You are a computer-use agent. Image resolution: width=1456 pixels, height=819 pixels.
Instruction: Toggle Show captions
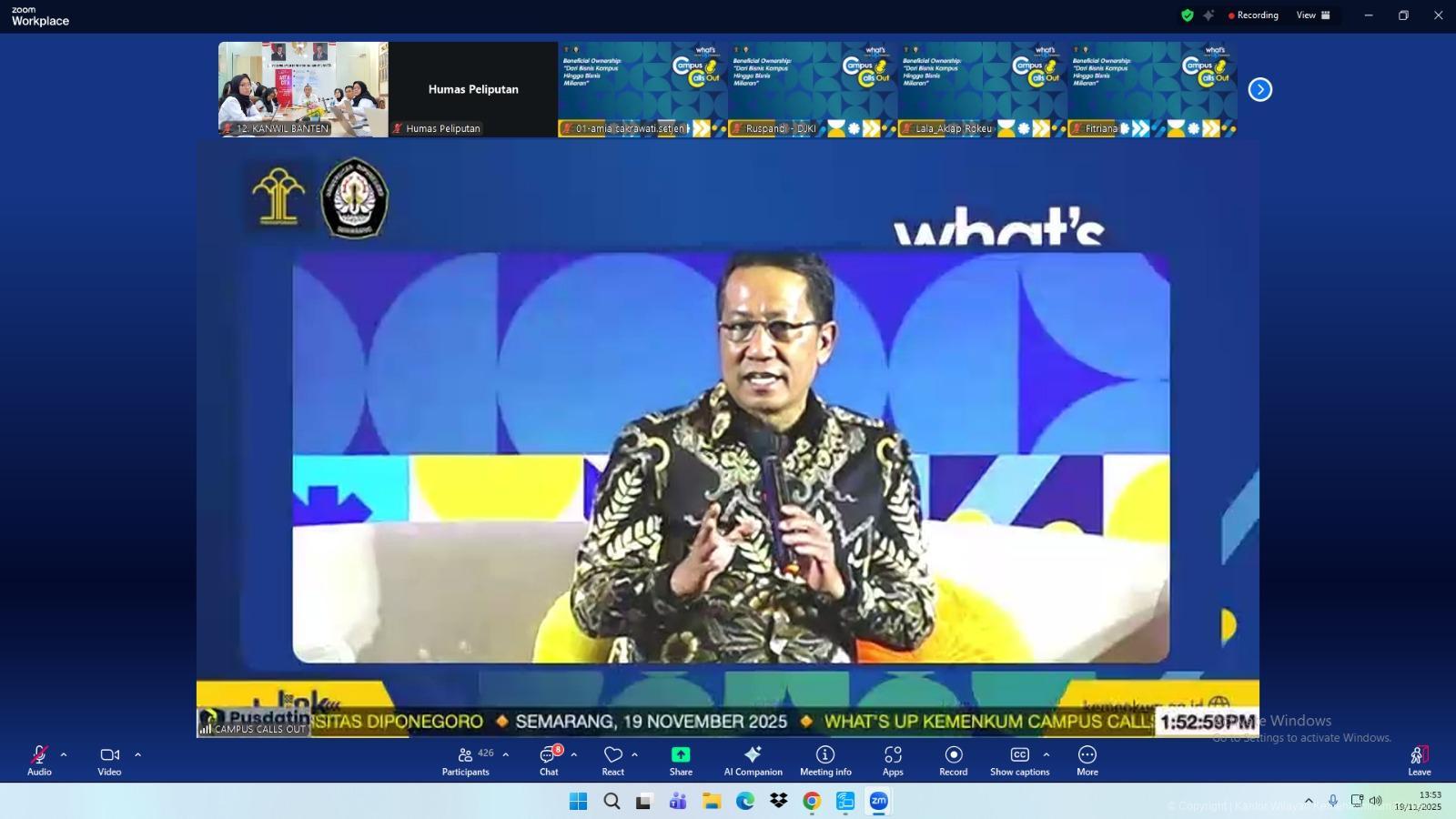1019,761
